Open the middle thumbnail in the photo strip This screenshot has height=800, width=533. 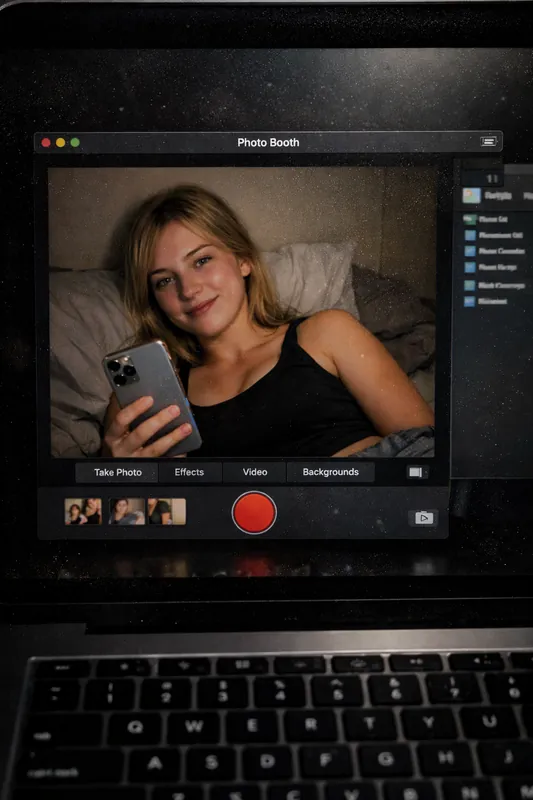126,512
